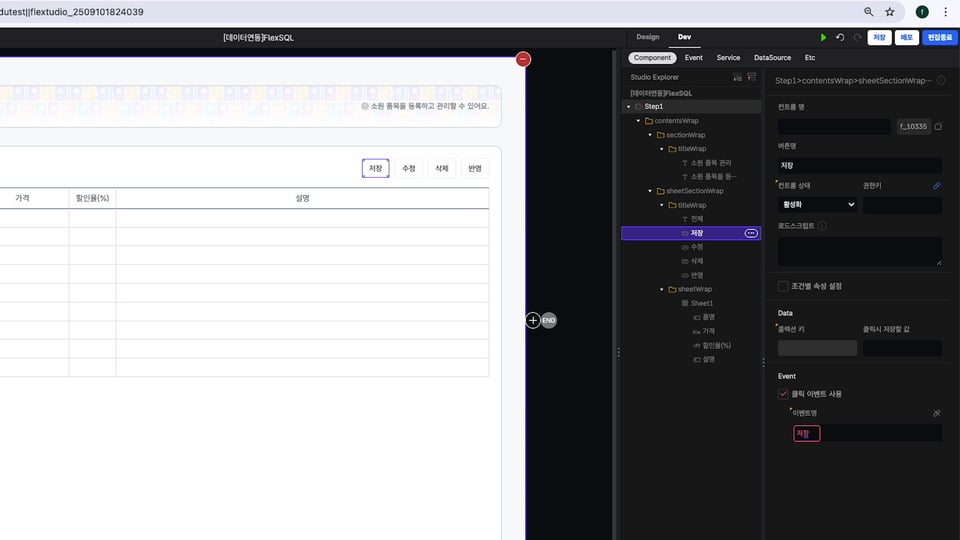The image size is (960, 540).
Task: Select the Component sub-tab
Action: (x=652, y=58)
